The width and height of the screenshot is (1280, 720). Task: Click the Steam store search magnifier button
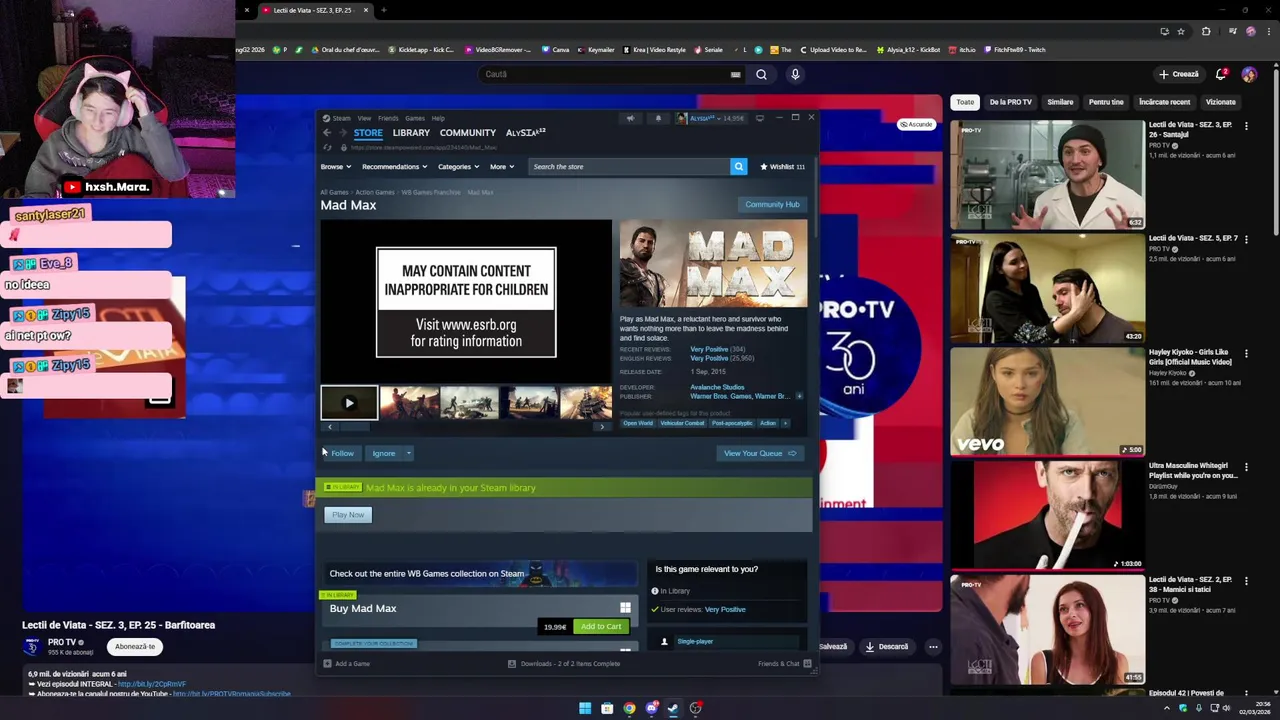point(739,166)
